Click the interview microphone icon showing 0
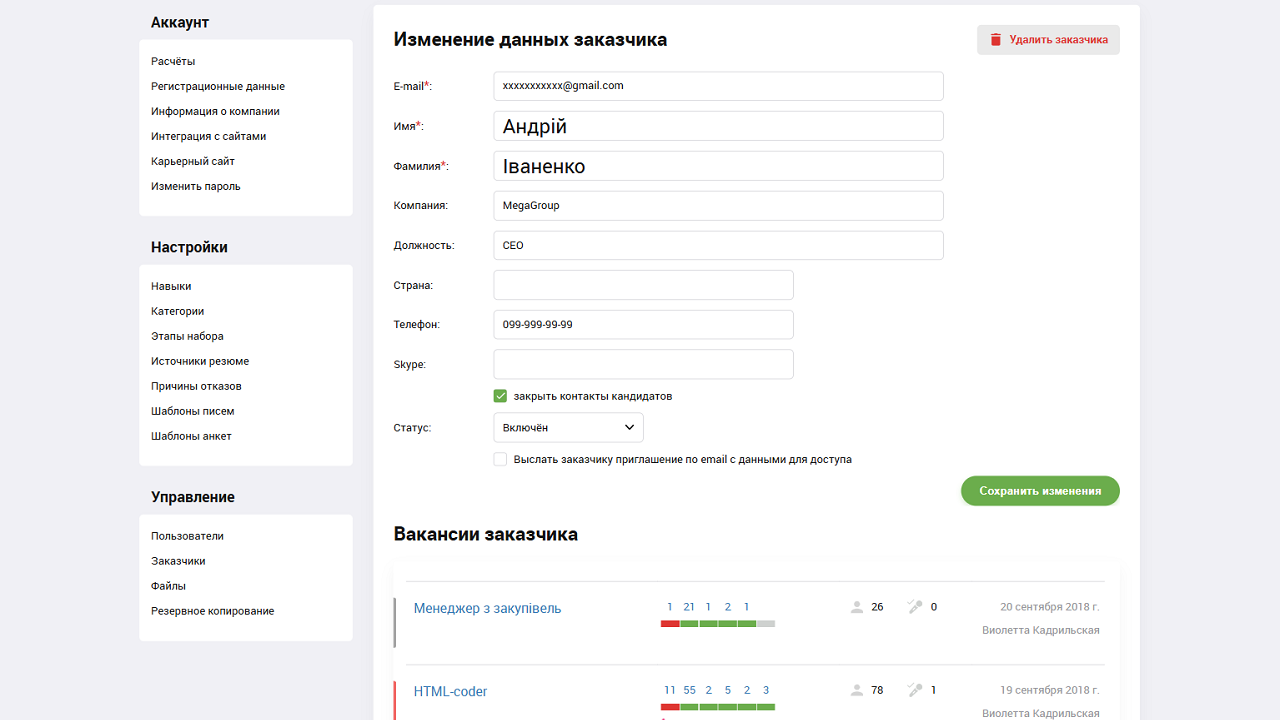1280x720 pixels. [x=914, y=606]
